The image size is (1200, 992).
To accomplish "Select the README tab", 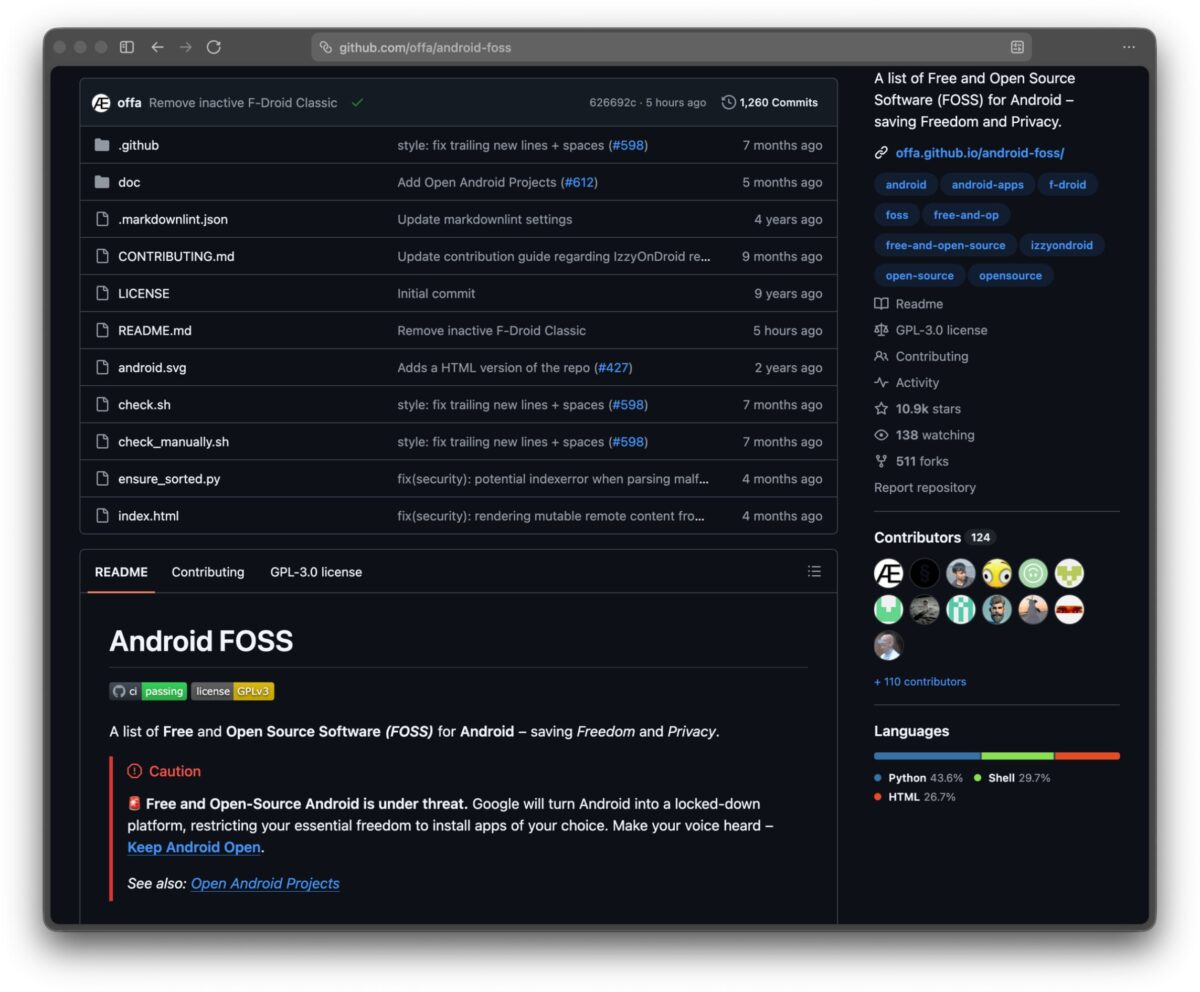I will (121, 572).
